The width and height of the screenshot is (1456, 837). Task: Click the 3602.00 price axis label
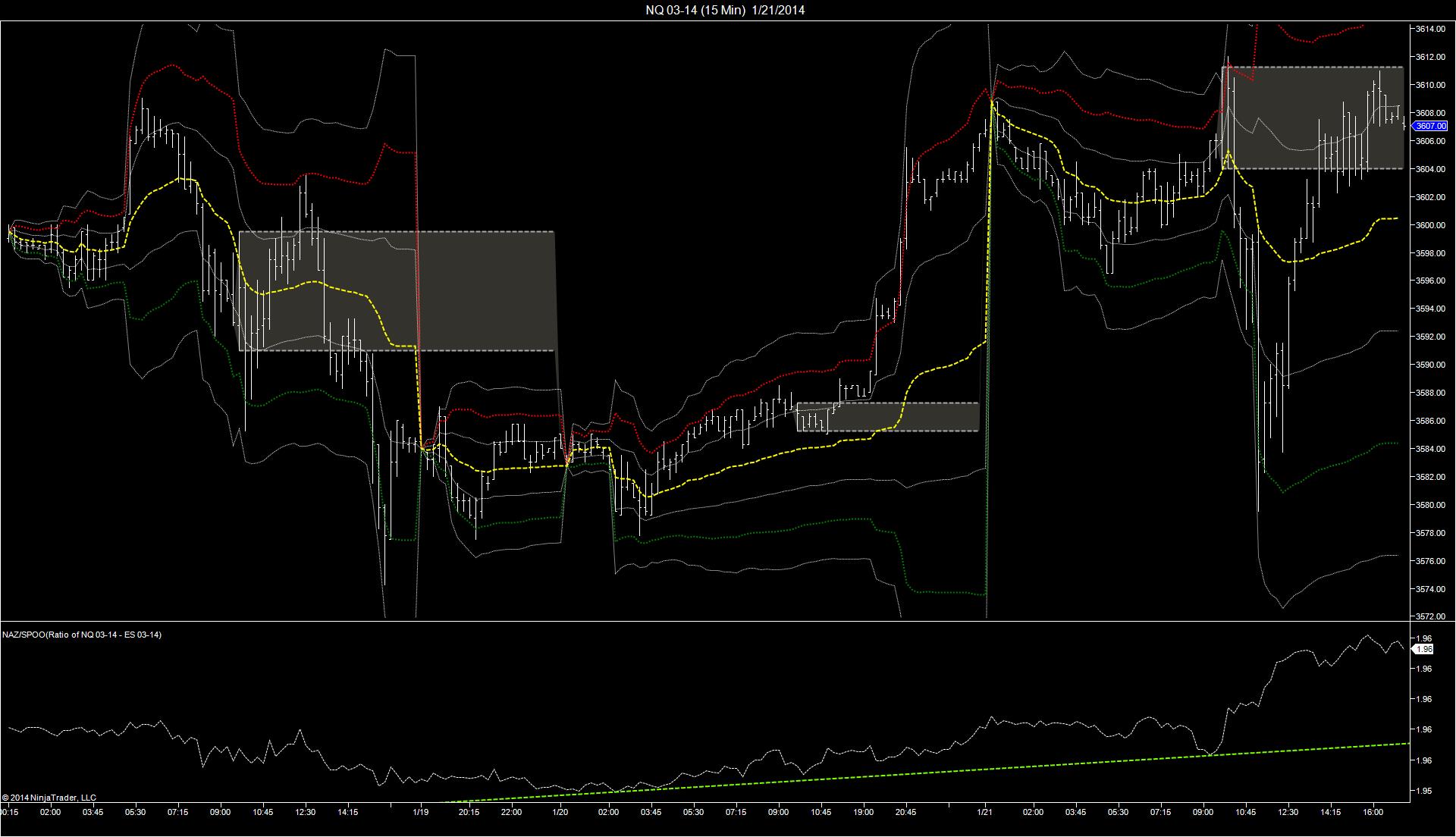click(1430, 197)
